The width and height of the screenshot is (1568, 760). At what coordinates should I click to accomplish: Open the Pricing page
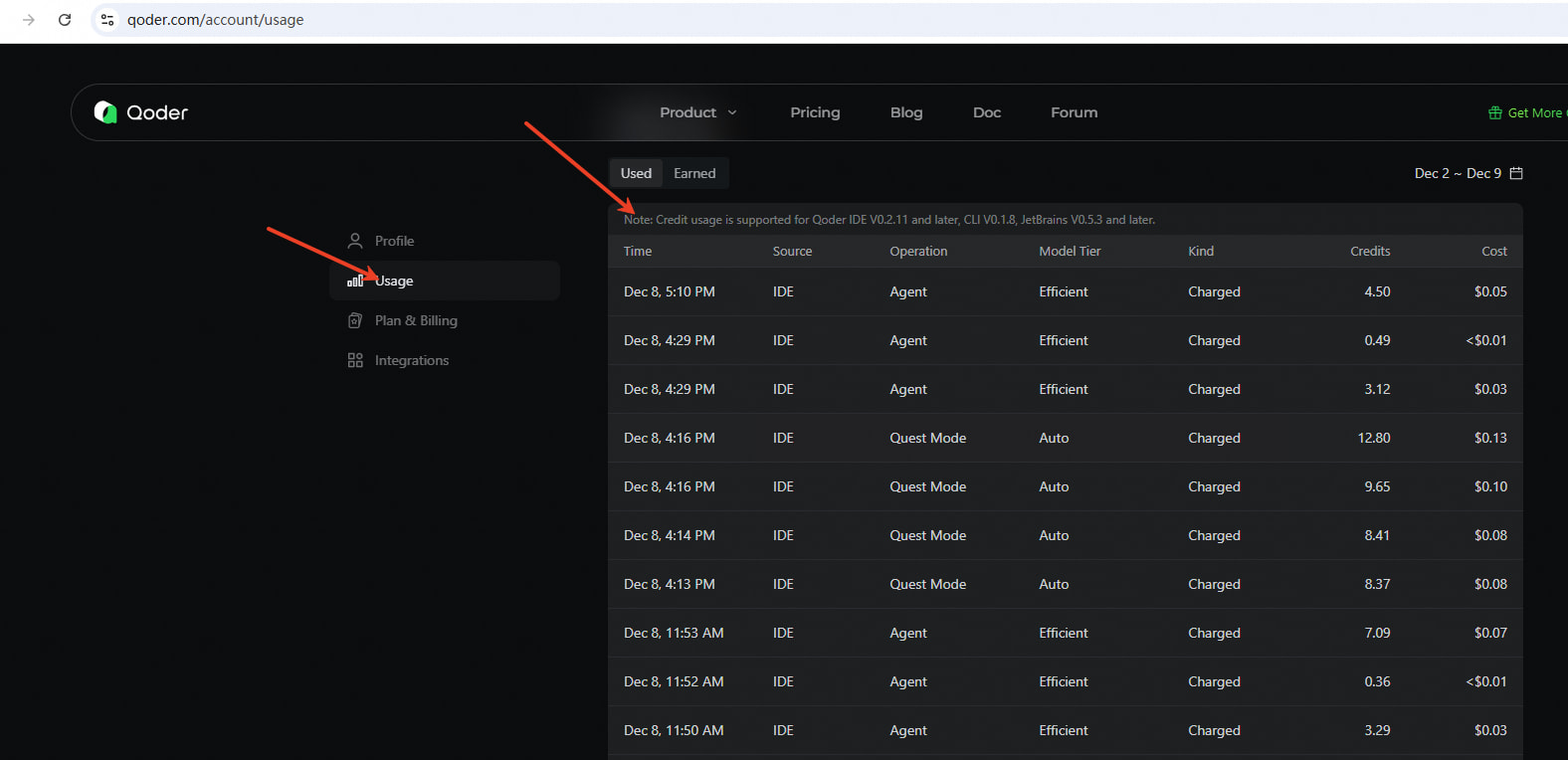pos(815,112)
